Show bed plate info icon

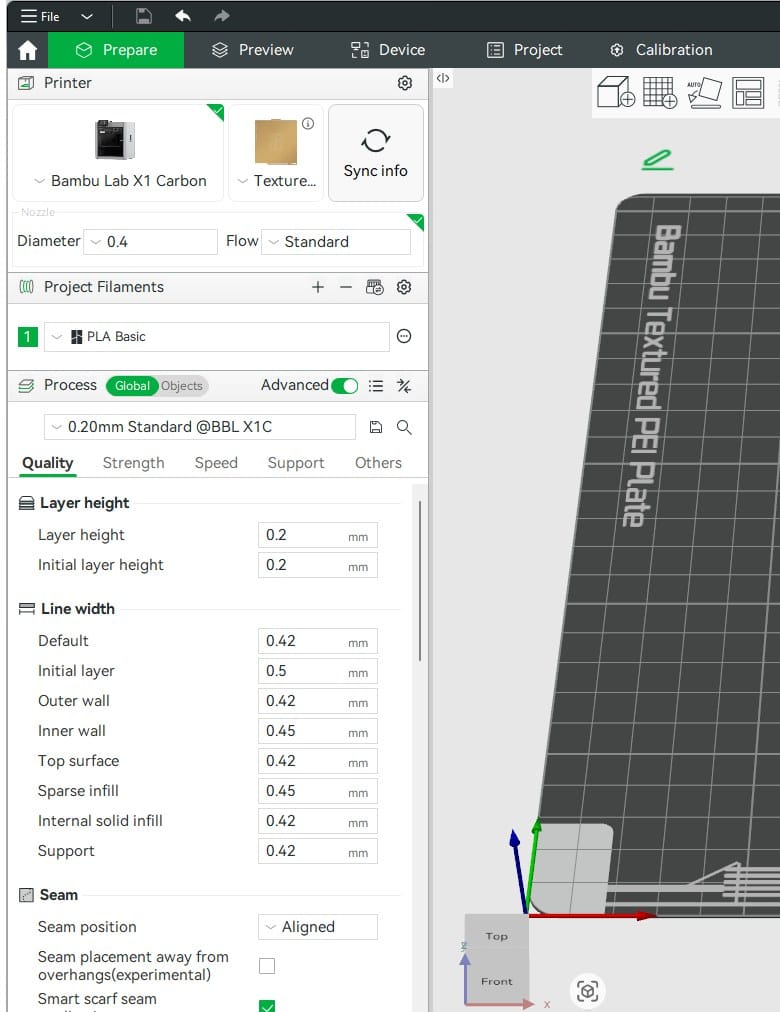(x=308, y=123)
